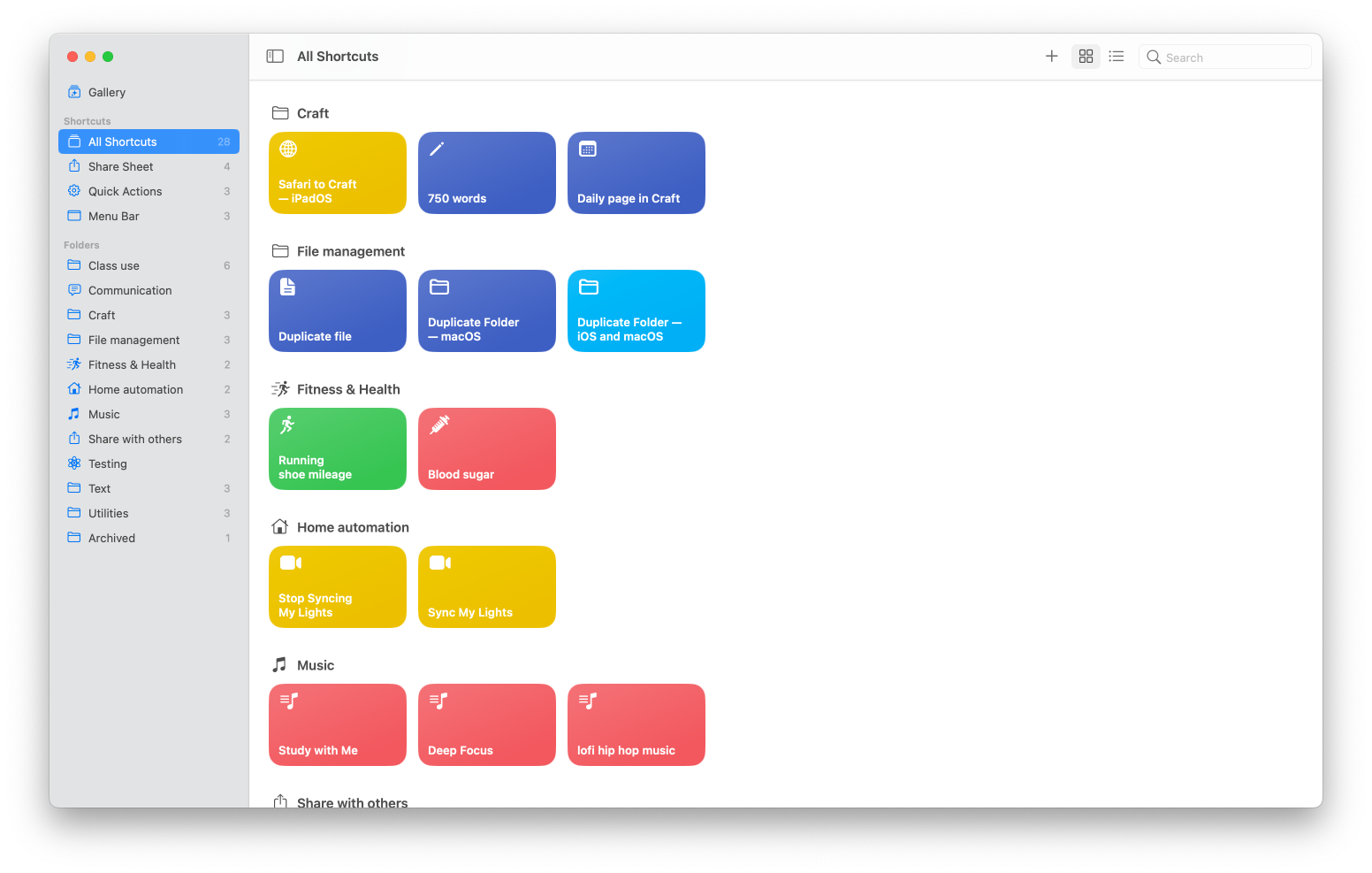Select Quick Actions with the gear icon
Image resolution: width=1372 pixels, height=873 pixels.
(125, 190)
